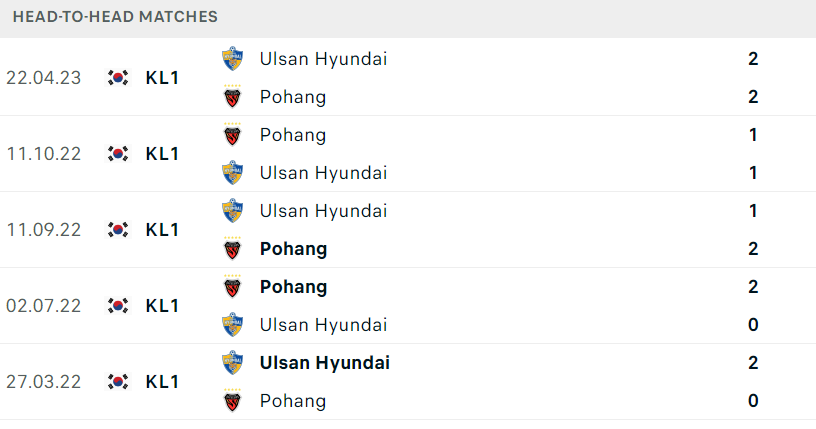Open KL1 league link for 22.04.23 match
The width and height of the screenshot is (816, 429).
pos(162,78)
